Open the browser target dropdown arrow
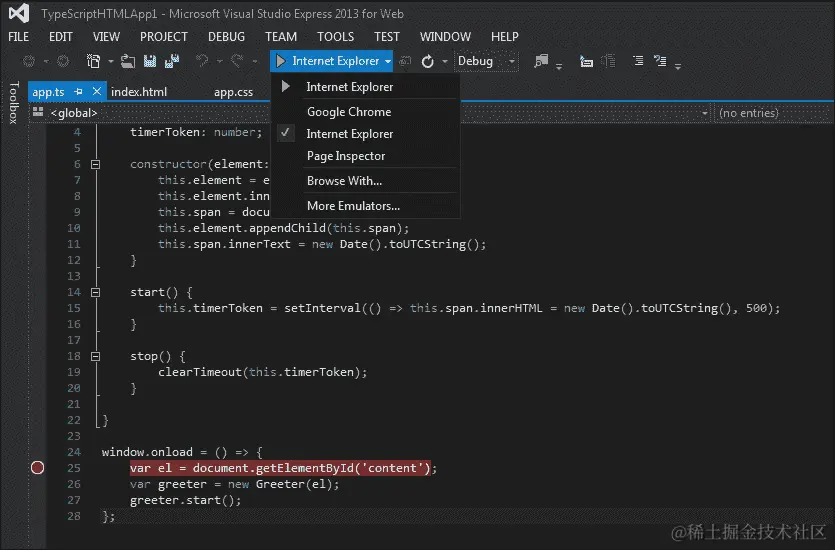 click(388, 62)
